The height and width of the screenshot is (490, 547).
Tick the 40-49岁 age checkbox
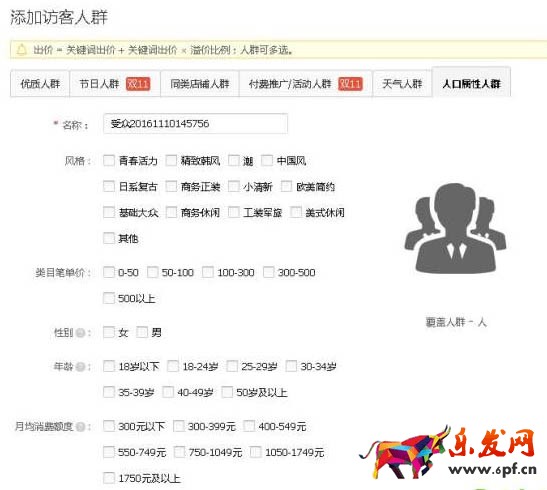pos(168,392)
